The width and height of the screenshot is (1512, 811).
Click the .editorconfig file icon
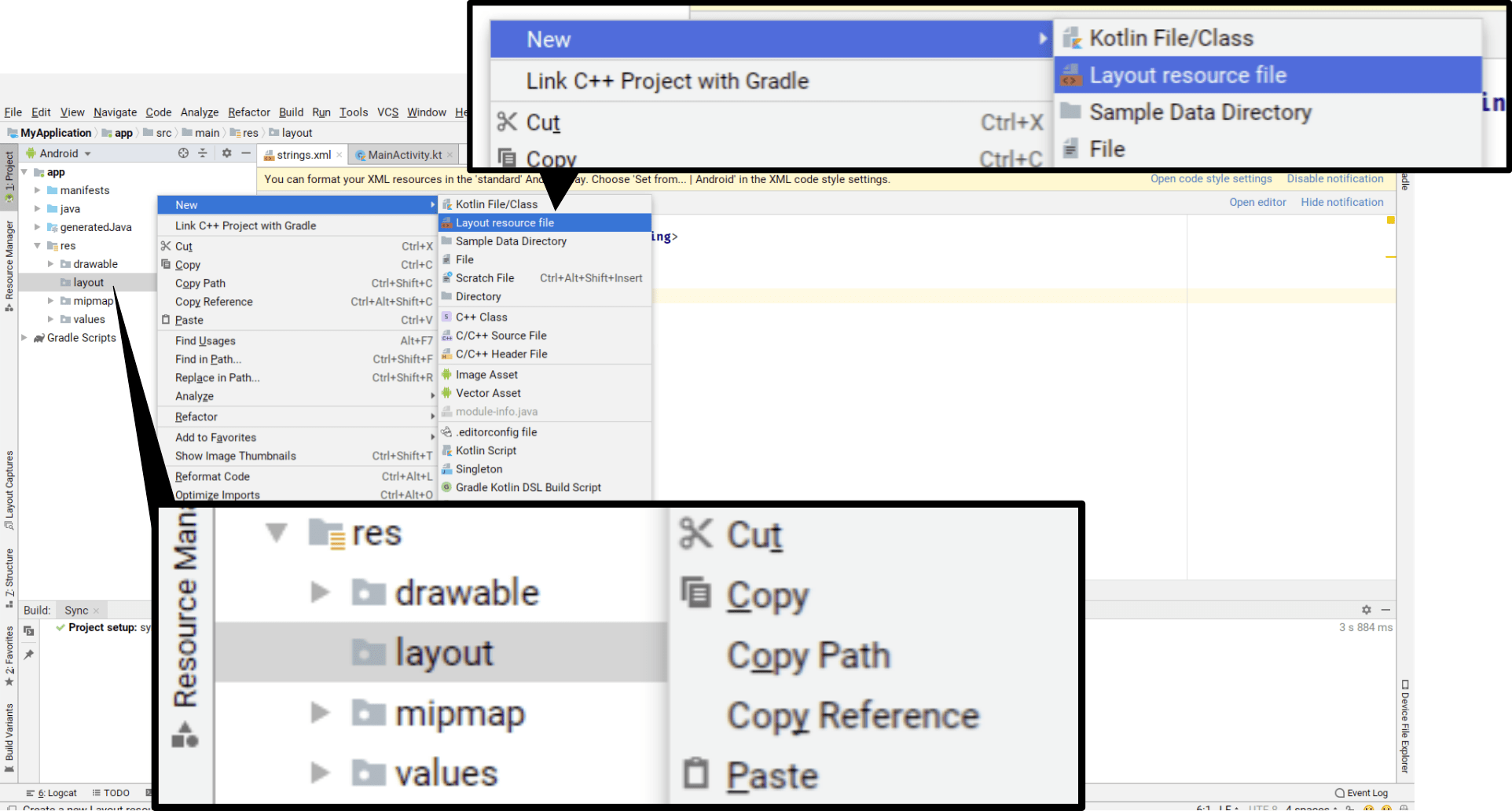tap(446, 431)
